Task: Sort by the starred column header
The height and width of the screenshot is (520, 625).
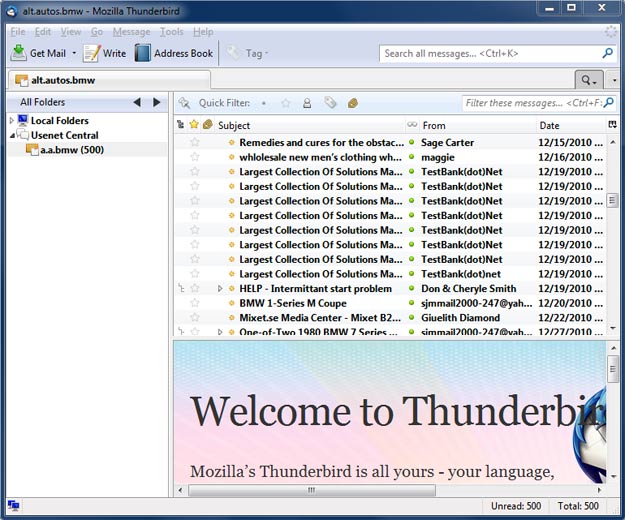Action: point(194,125)
